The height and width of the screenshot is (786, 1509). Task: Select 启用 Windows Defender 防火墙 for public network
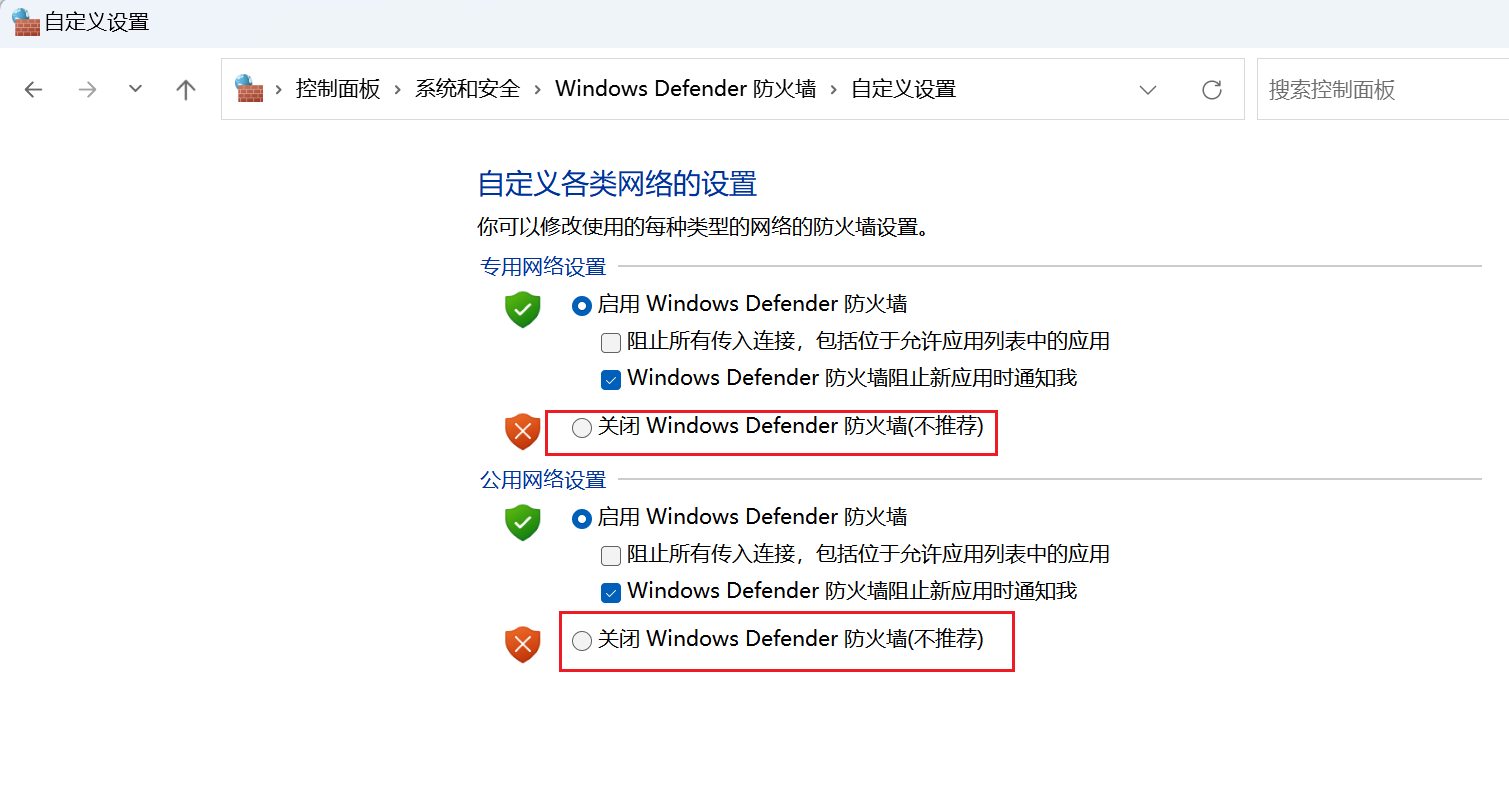click(582, 519)
